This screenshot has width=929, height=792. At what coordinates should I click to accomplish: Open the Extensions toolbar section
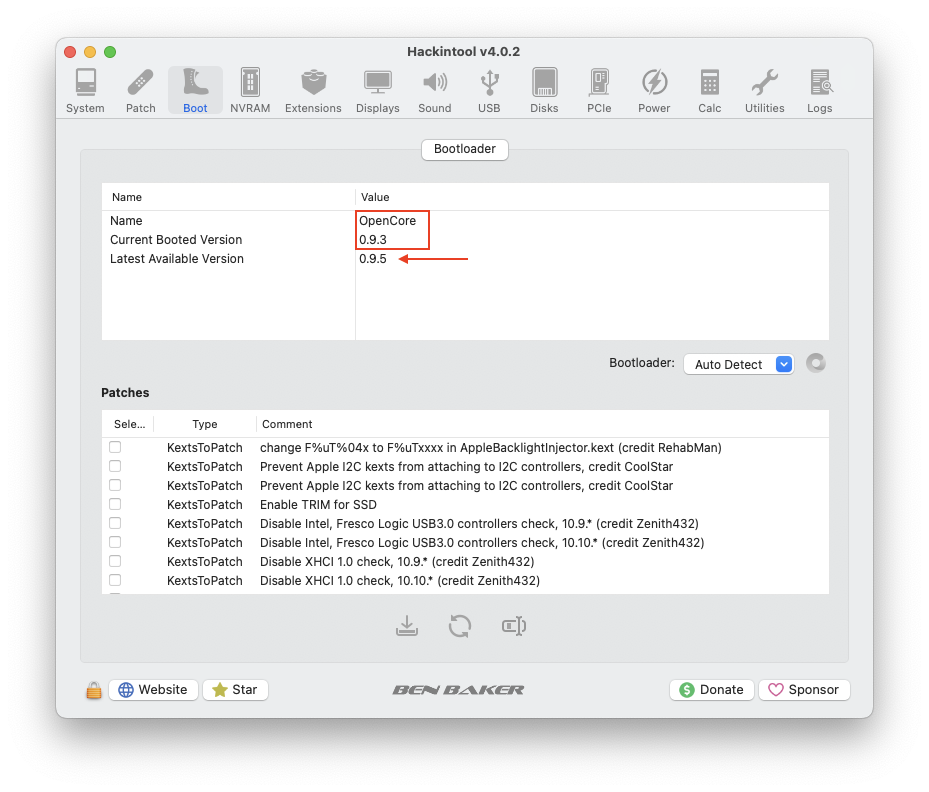(313, 91)
